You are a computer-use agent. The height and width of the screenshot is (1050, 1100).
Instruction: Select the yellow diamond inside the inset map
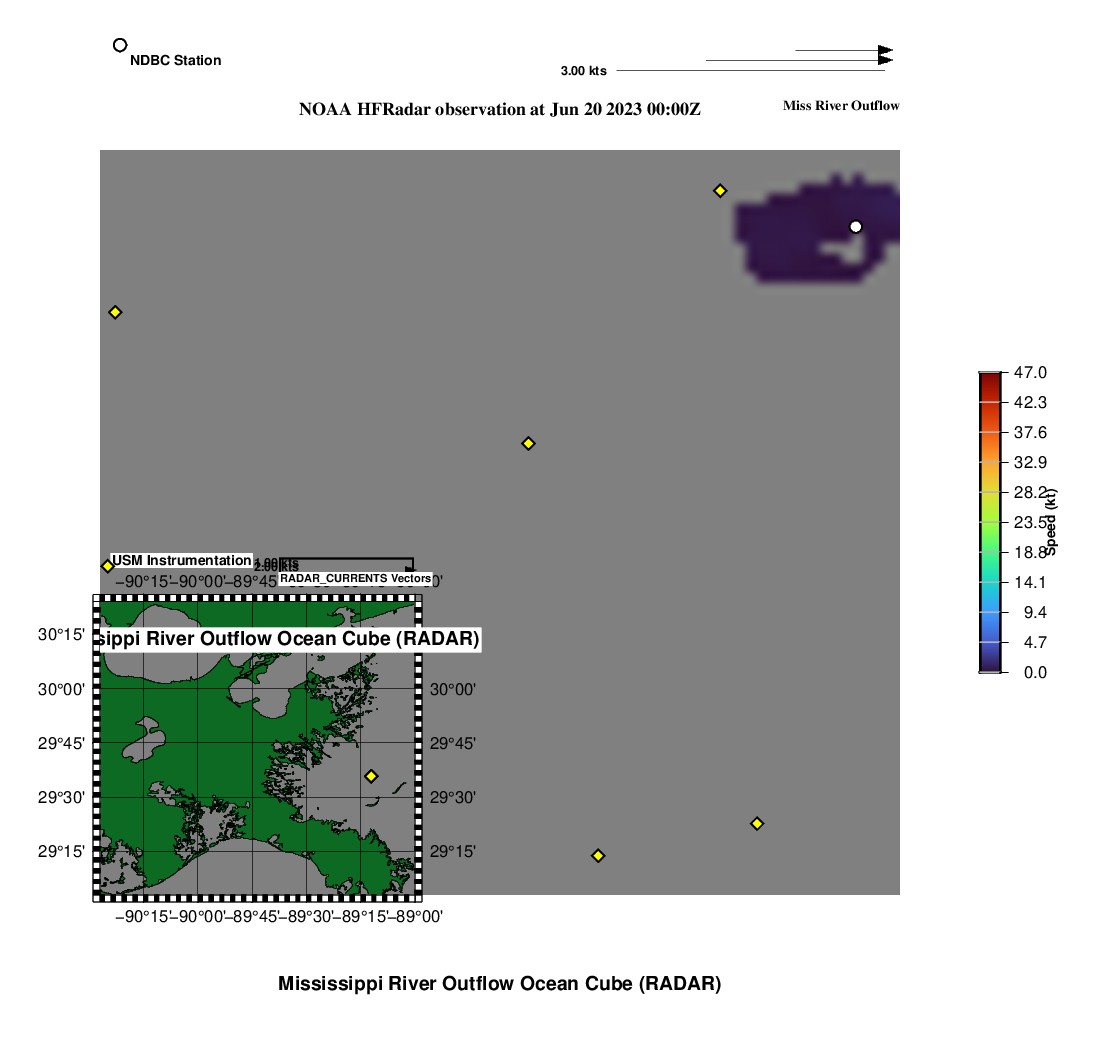point(371,776)
